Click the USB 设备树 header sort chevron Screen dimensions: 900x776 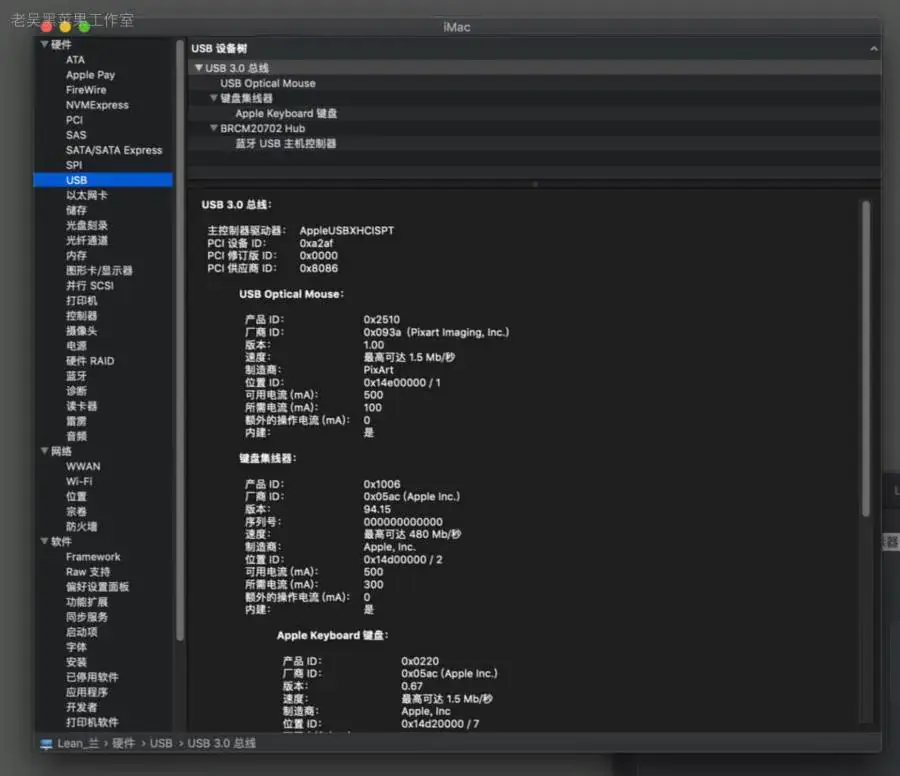coord(874,49)
